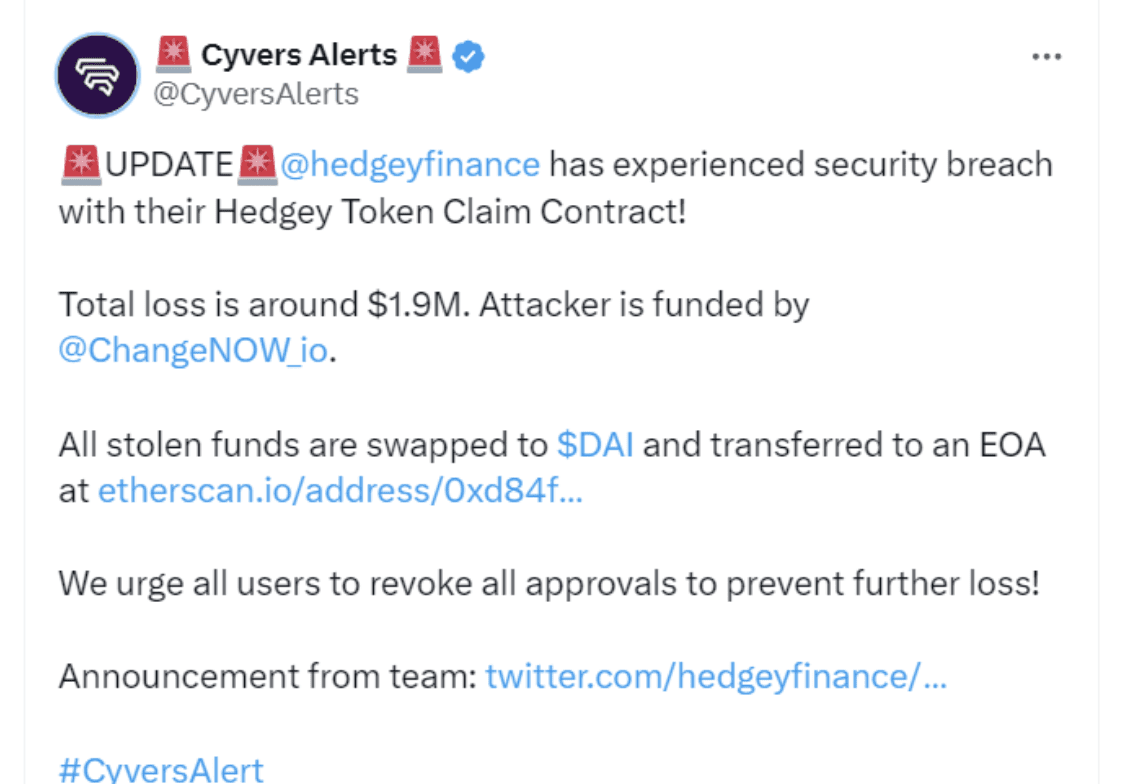Screen dimensions: 1138x784
Task: Click the siren emoji left of Cyvers Alerts name
Action: (174, 54)
